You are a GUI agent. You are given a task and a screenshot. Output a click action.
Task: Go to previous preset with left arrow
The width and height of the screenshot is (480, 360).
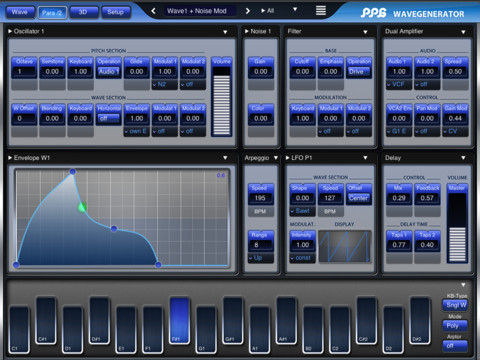tap(153, 11)
